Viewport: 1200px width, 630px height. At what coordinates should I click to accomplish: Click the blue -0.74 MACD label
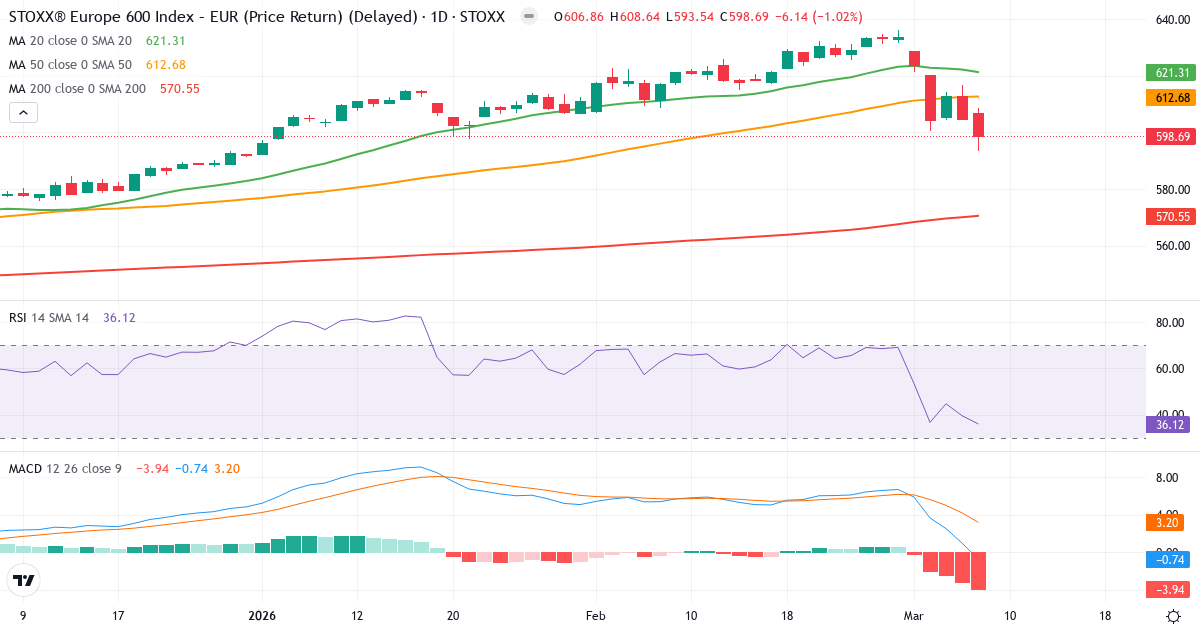point(1166,561)
